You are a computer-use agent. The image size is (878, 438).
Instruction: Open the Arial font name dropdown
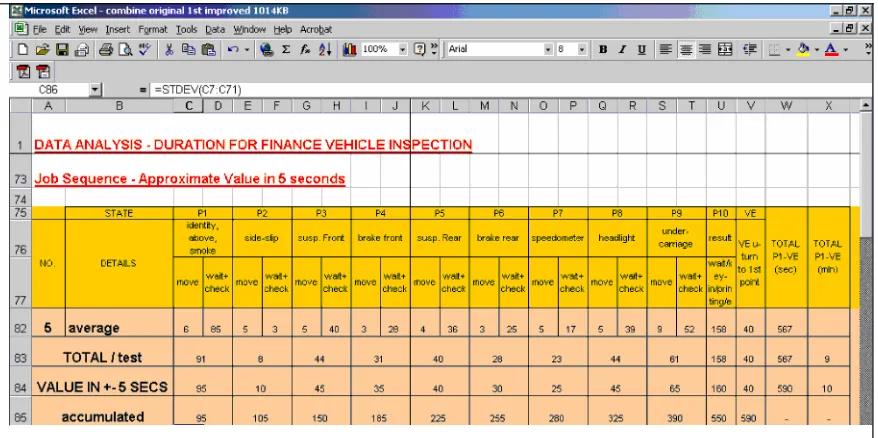click(548, 50)
